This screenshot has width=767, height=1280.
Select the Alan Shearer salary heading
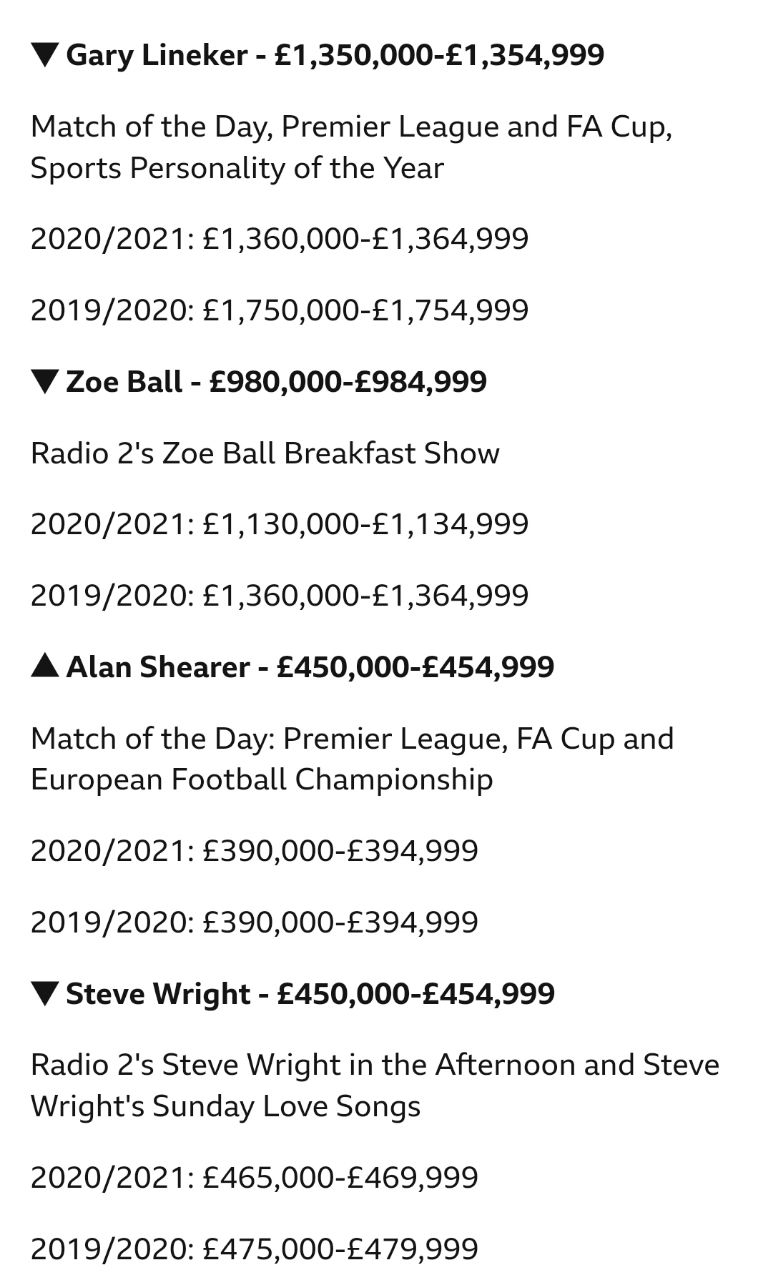tap(293, 667)
